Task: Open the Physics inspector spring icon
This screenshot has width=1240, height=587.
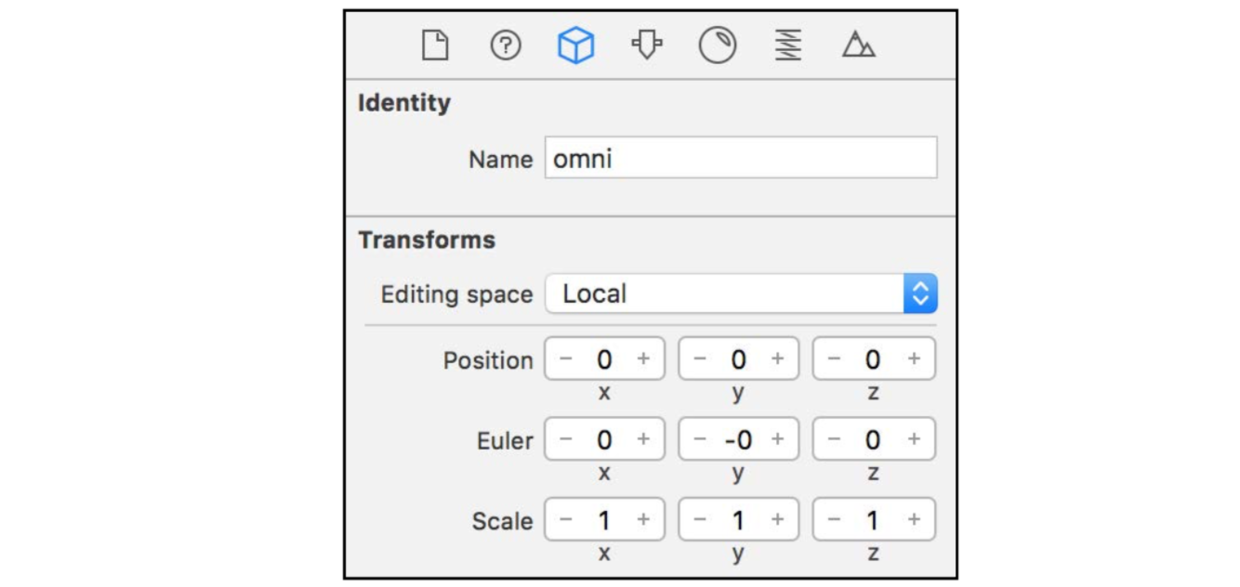Action: [788, 45]
